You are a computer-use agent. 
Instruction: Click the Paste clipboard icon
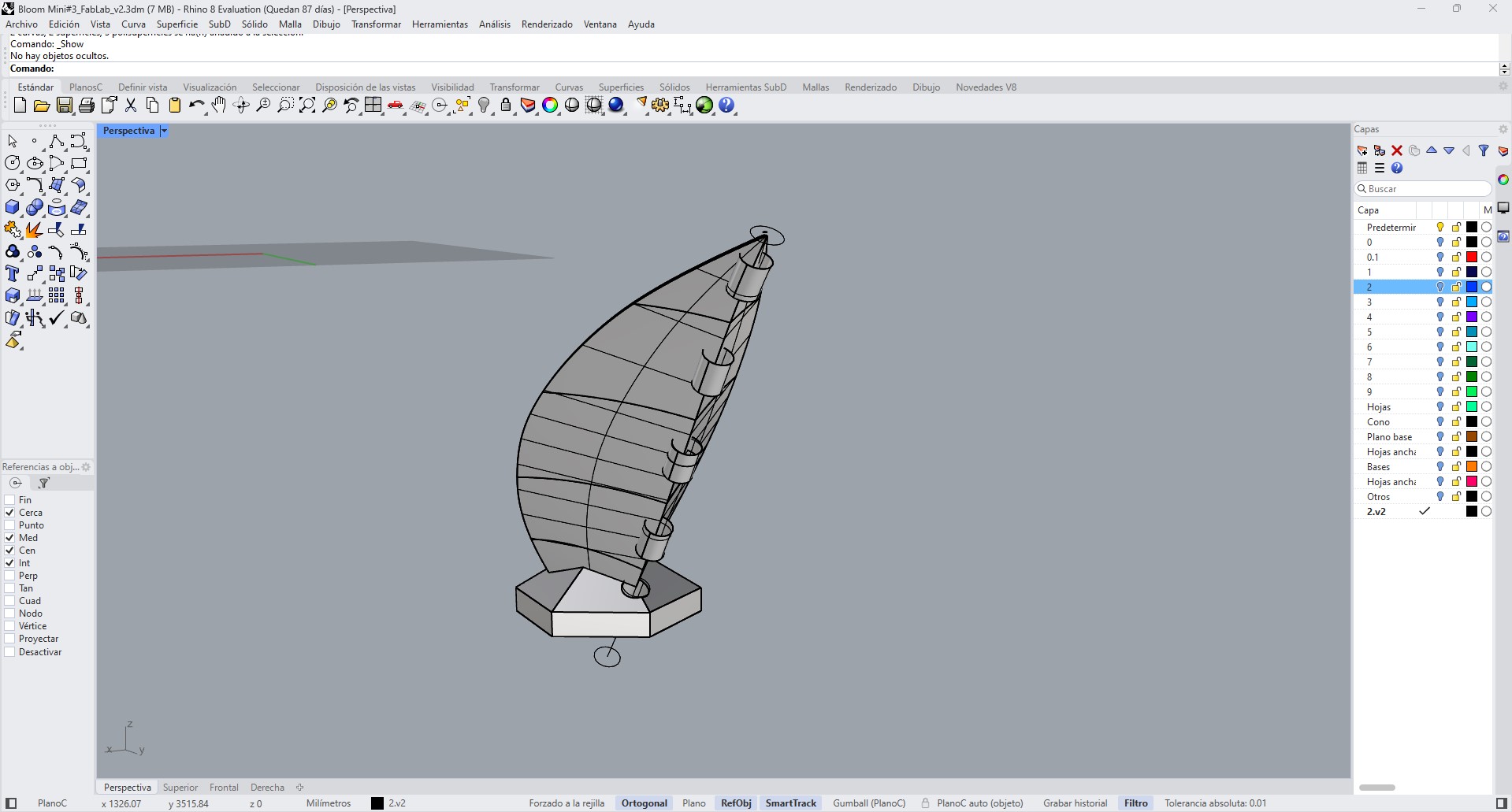175,105
